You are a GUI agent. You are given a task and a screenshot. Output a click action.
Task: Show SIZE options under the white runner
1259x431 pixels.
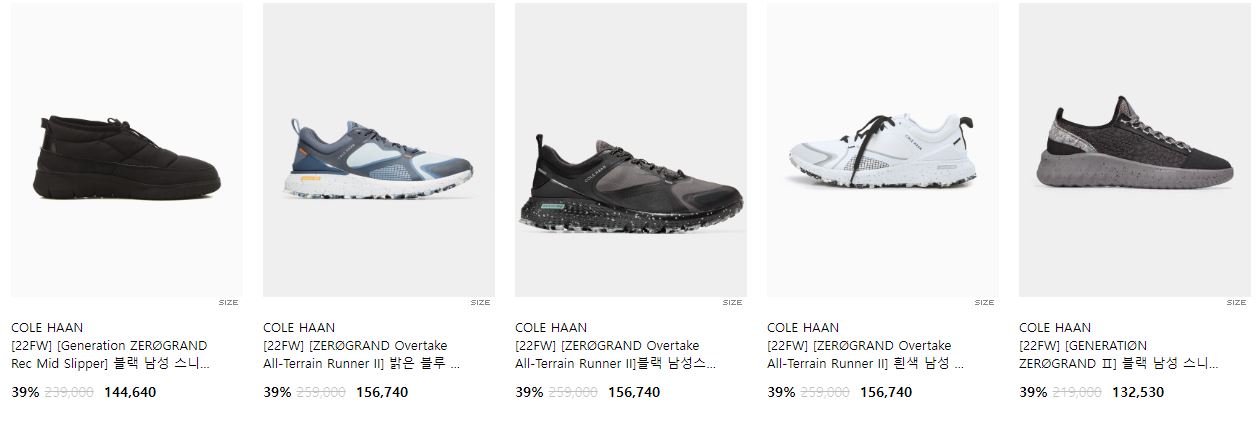[984, 303]
